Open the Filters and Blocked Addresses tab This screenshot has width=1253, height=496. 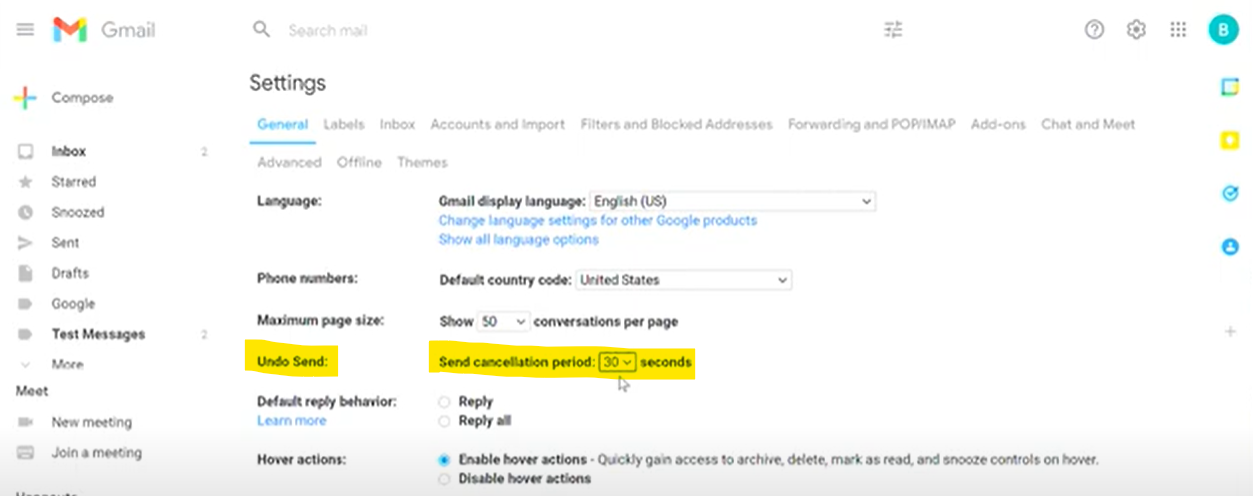point(676,125)
